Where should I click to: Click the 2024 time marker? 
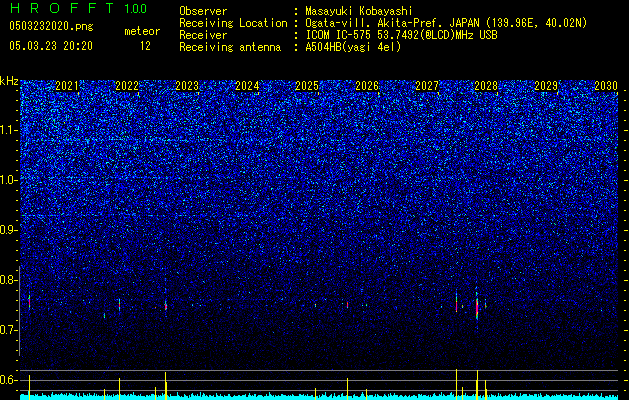[247, 86]
